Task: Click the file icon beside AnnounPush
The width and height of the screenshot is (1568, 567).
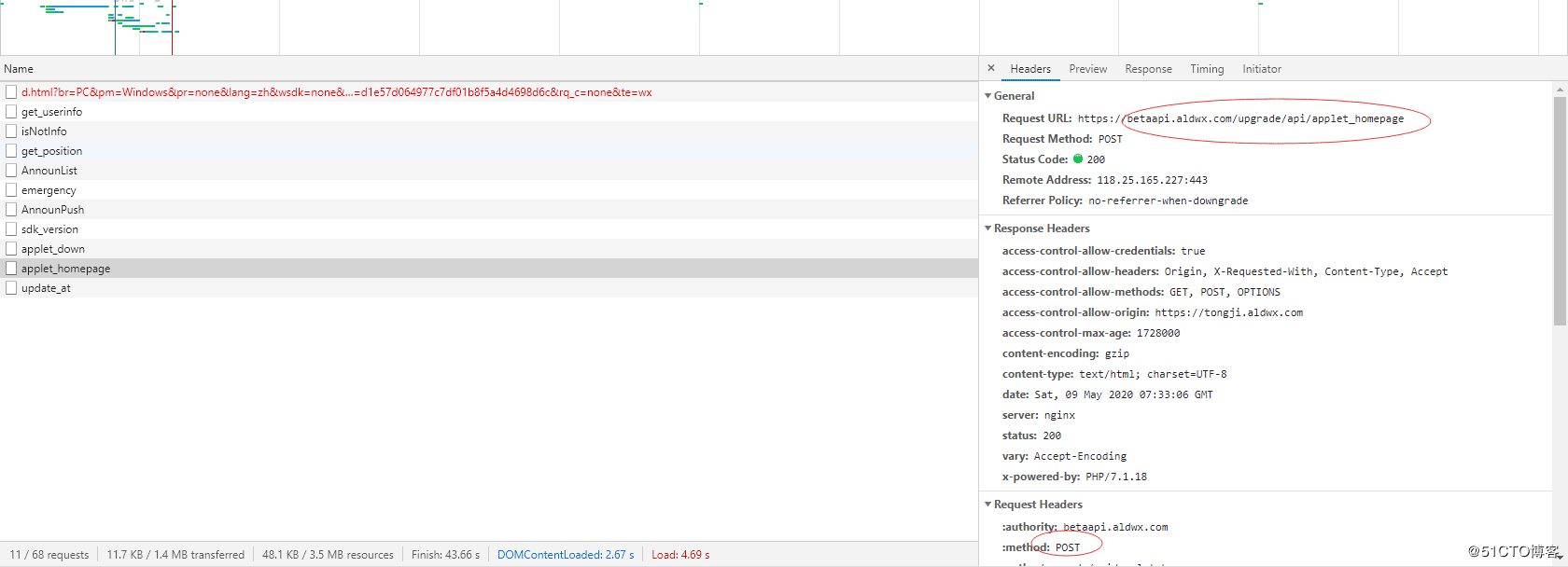Action: 11,210
